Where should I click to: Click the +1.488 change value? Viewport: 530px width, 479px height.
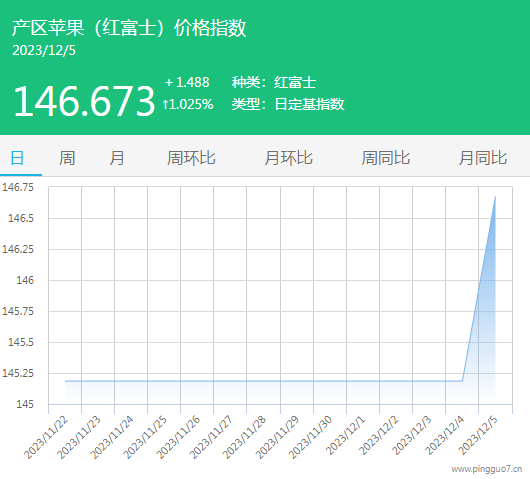[187, 82]
